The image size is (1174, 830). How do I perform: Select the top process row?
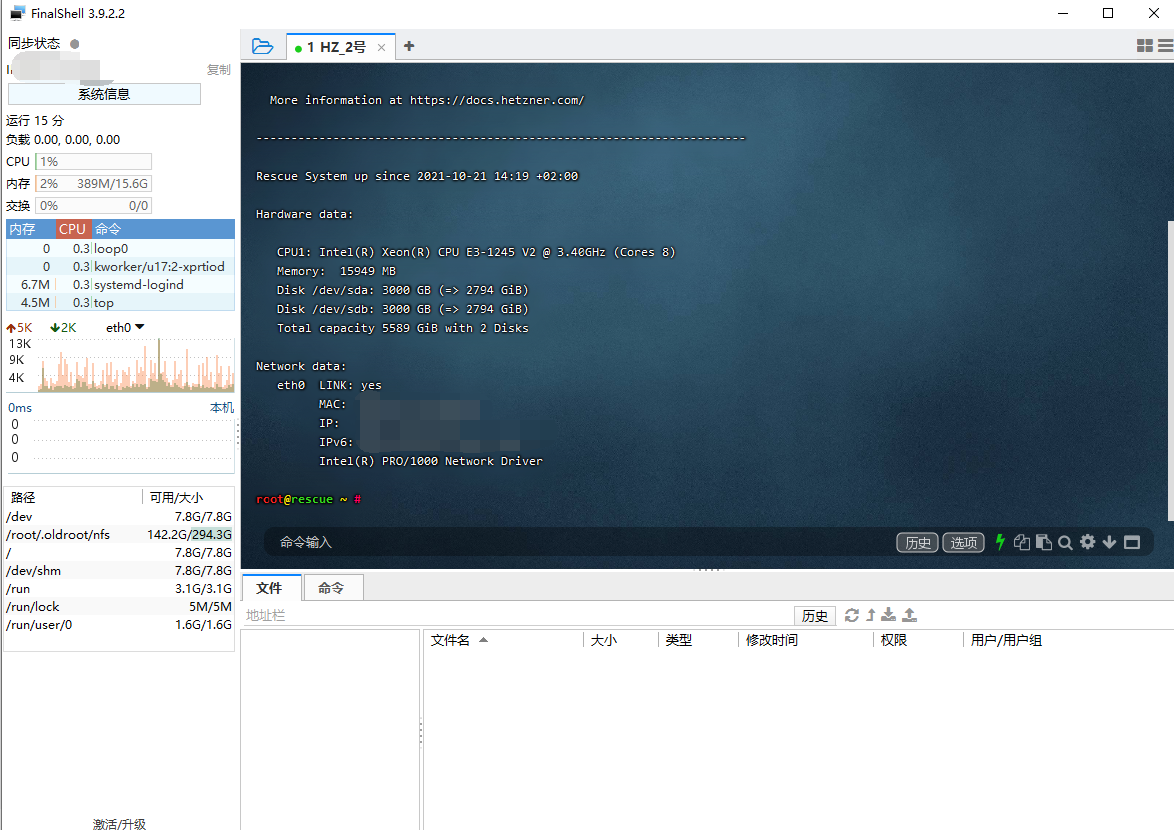click(121, 302)
